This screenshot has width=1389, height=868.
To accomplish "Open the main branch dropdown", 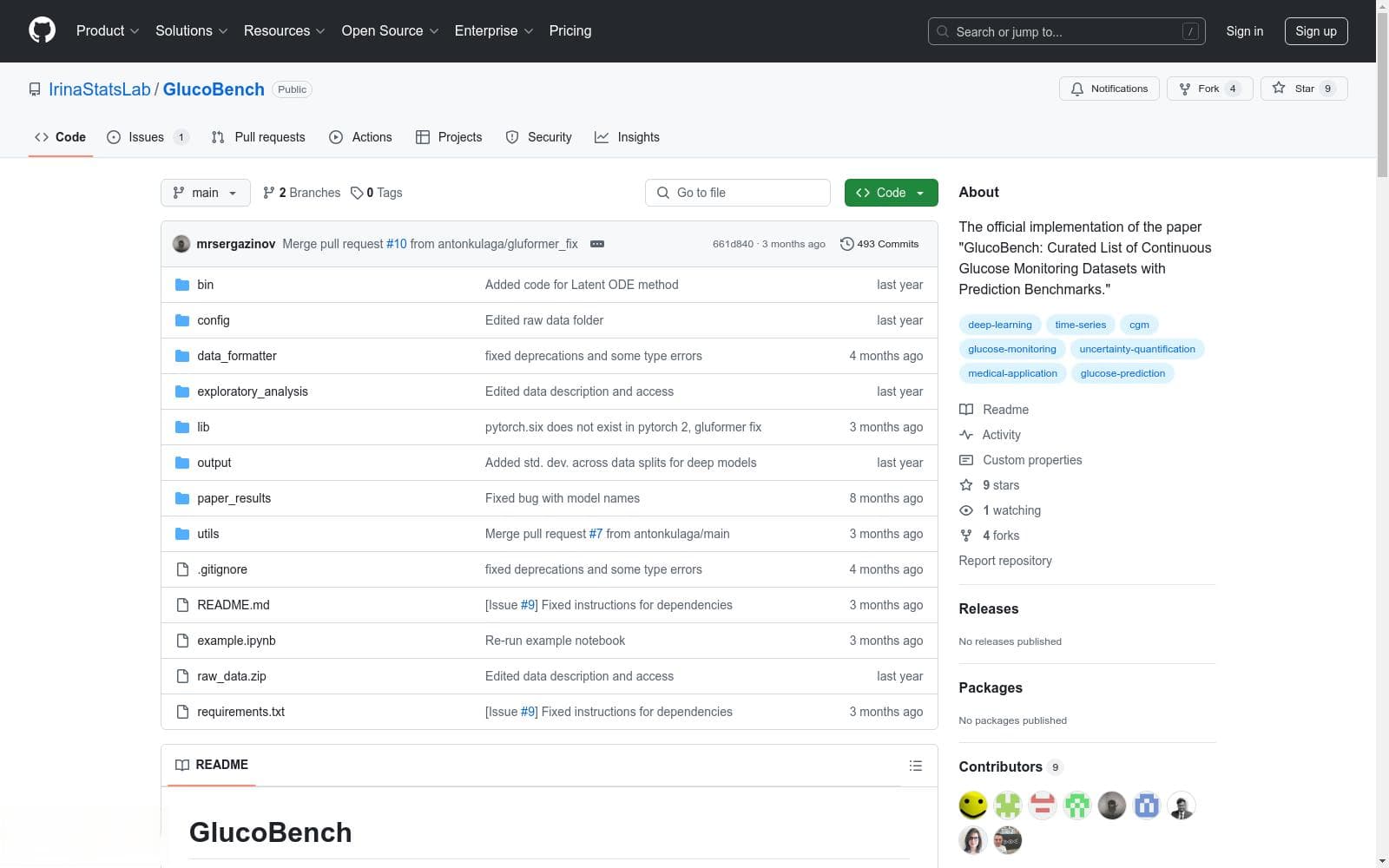I will 206,193.
